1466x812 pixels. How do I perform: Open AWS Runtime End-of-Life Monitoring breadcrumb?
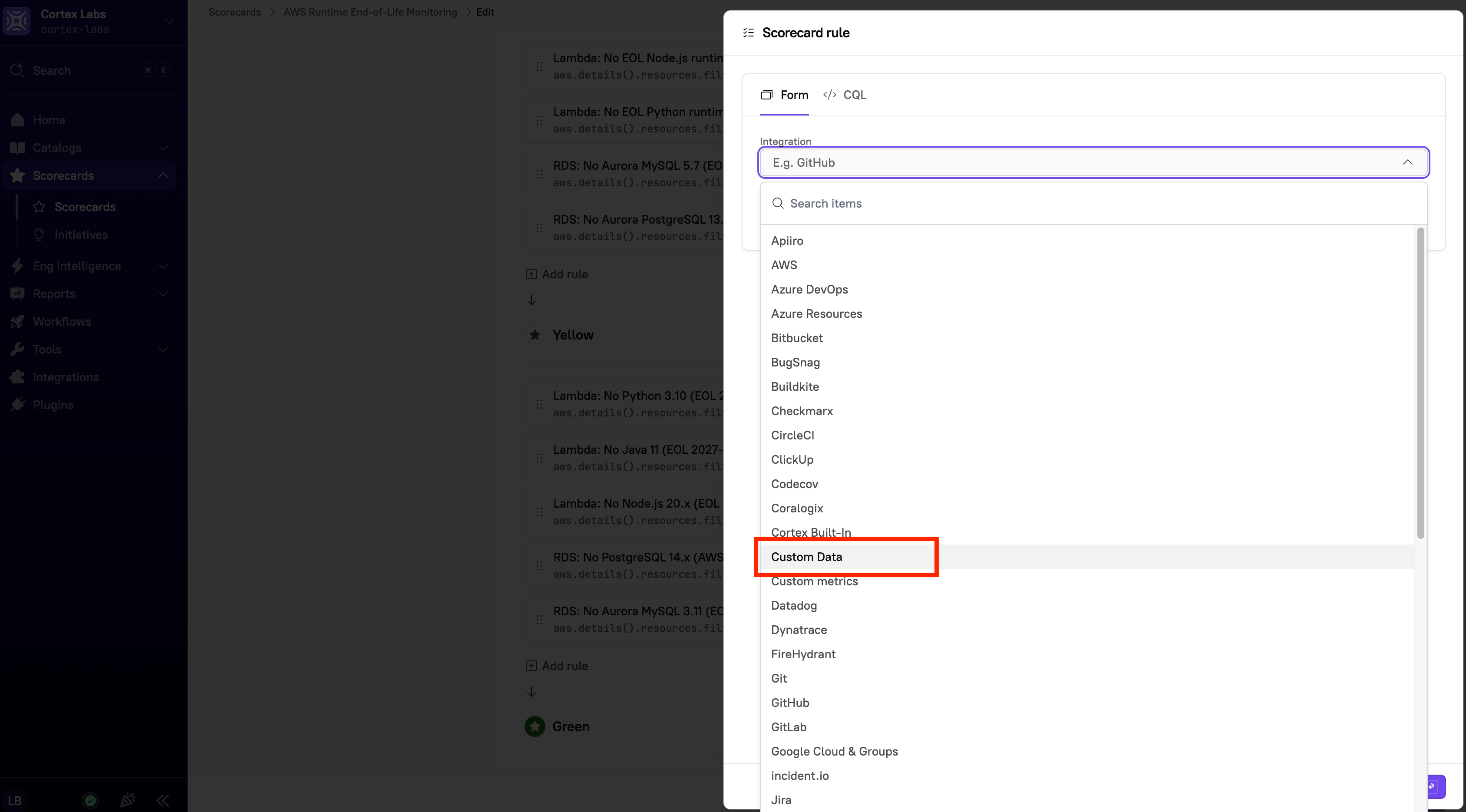coord(370,12)
